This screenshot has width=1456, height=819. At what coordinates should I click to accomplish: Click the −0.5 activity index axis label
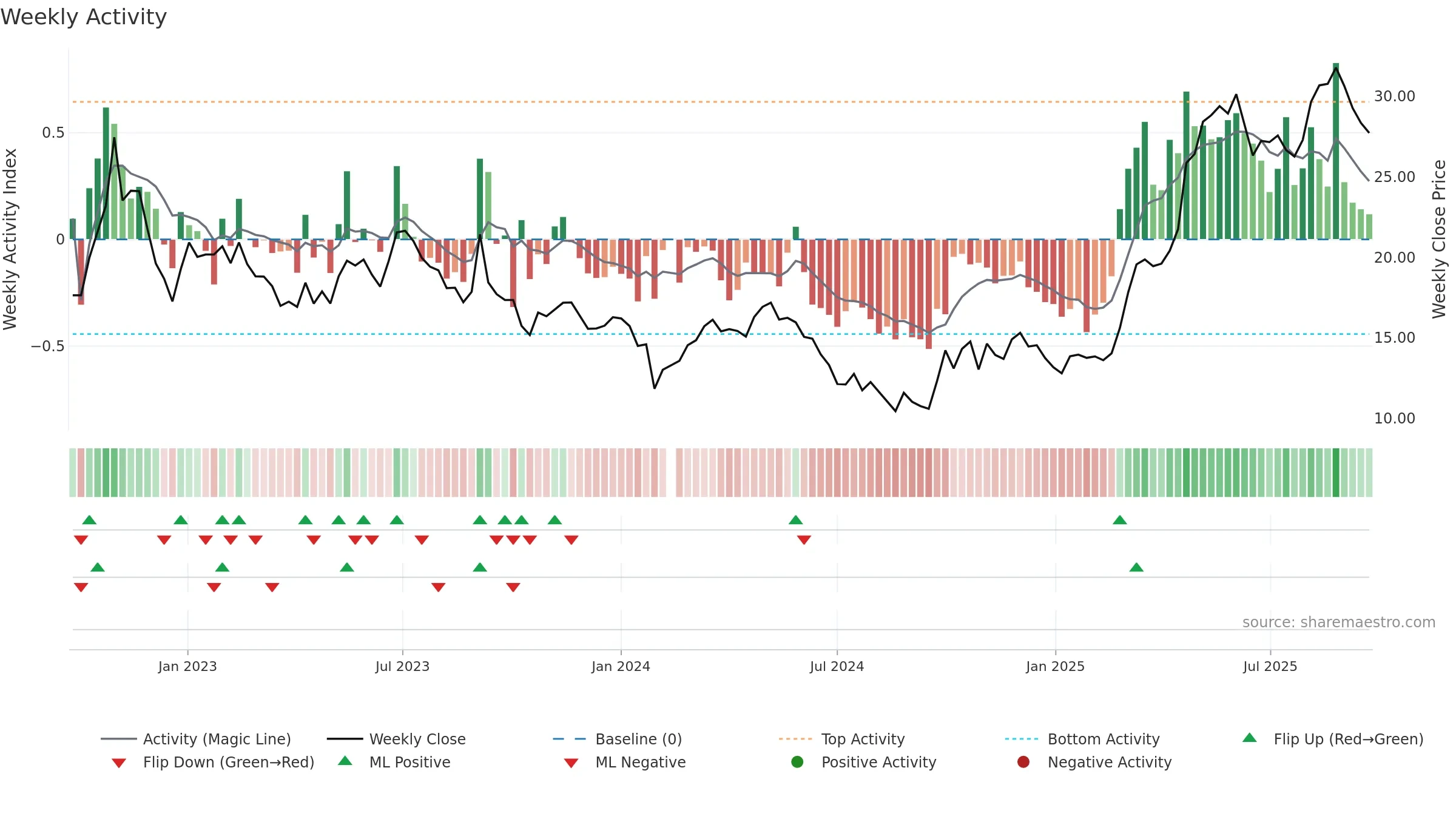(47, 346)
